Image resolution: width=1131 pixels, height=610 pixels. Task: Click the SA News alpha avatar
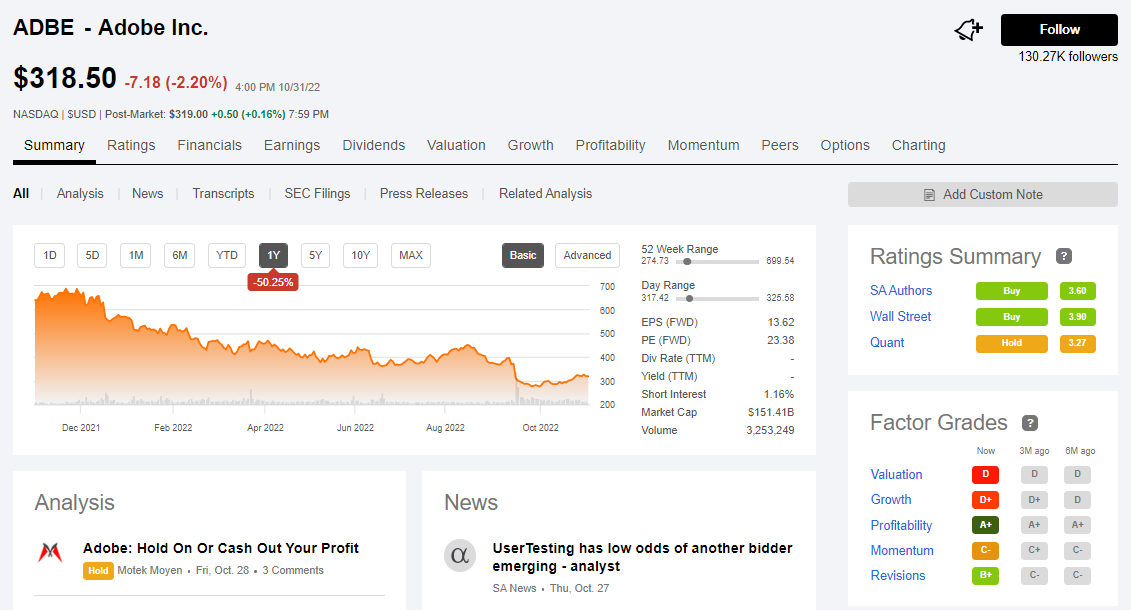[459, 555]
